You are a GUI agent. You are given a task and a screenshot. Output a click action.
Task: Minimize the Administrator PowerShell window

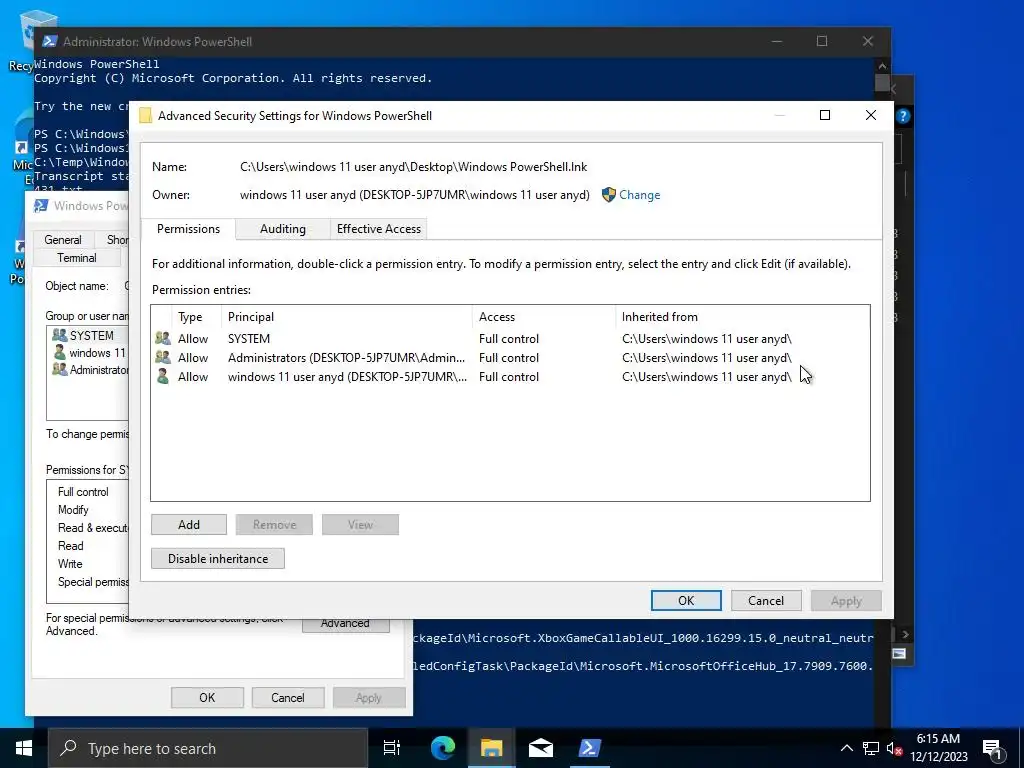coord(776,41)
